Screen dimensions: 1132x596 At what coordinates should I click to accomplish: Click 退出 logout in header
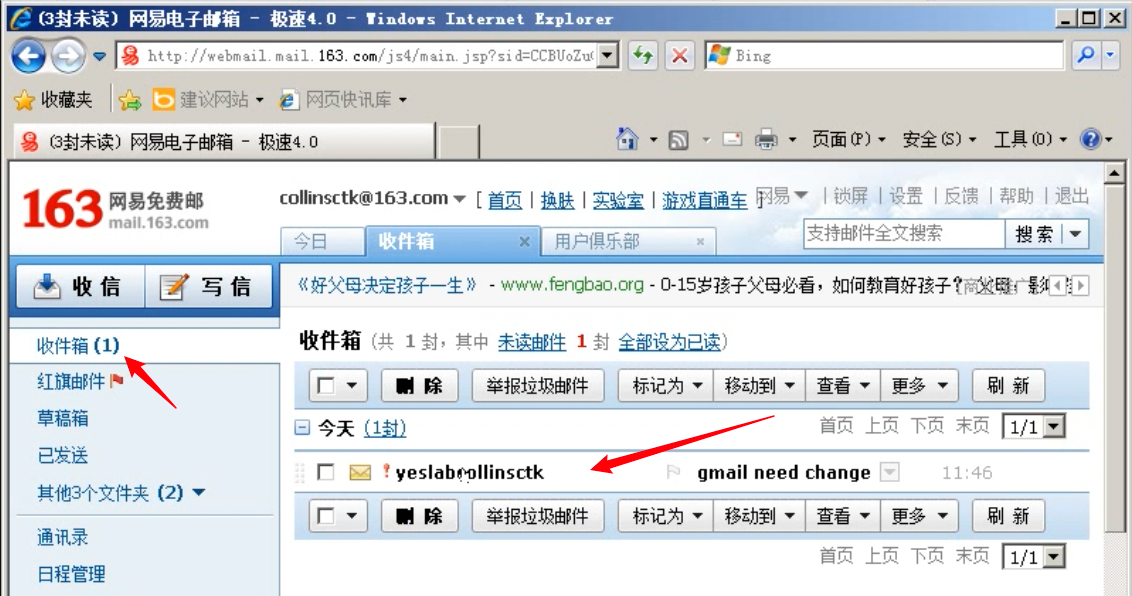pos(1071,196)
